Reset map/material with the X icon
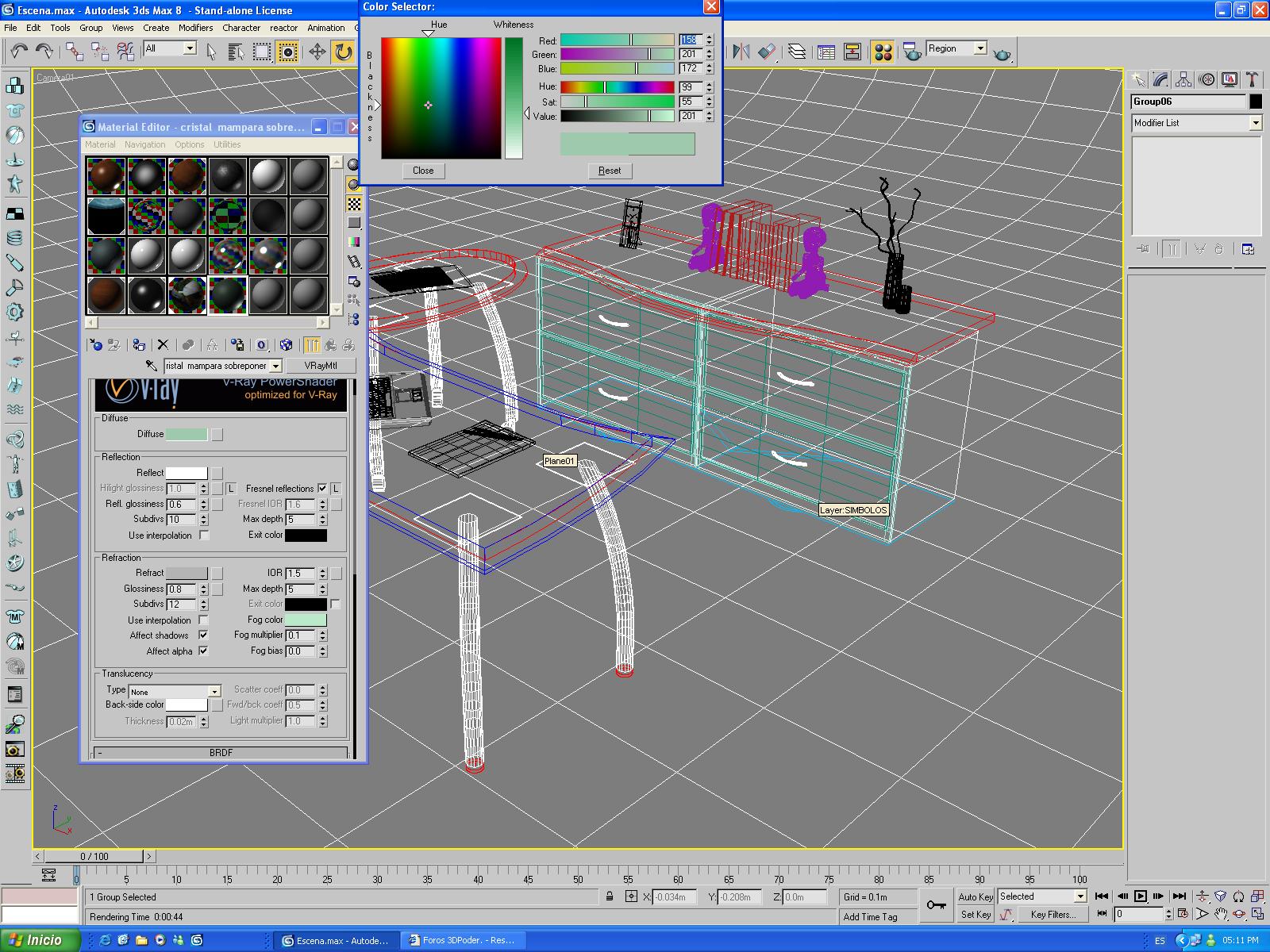The width and height of the screenshot is (1270, 952). click(x=163, y=345)
